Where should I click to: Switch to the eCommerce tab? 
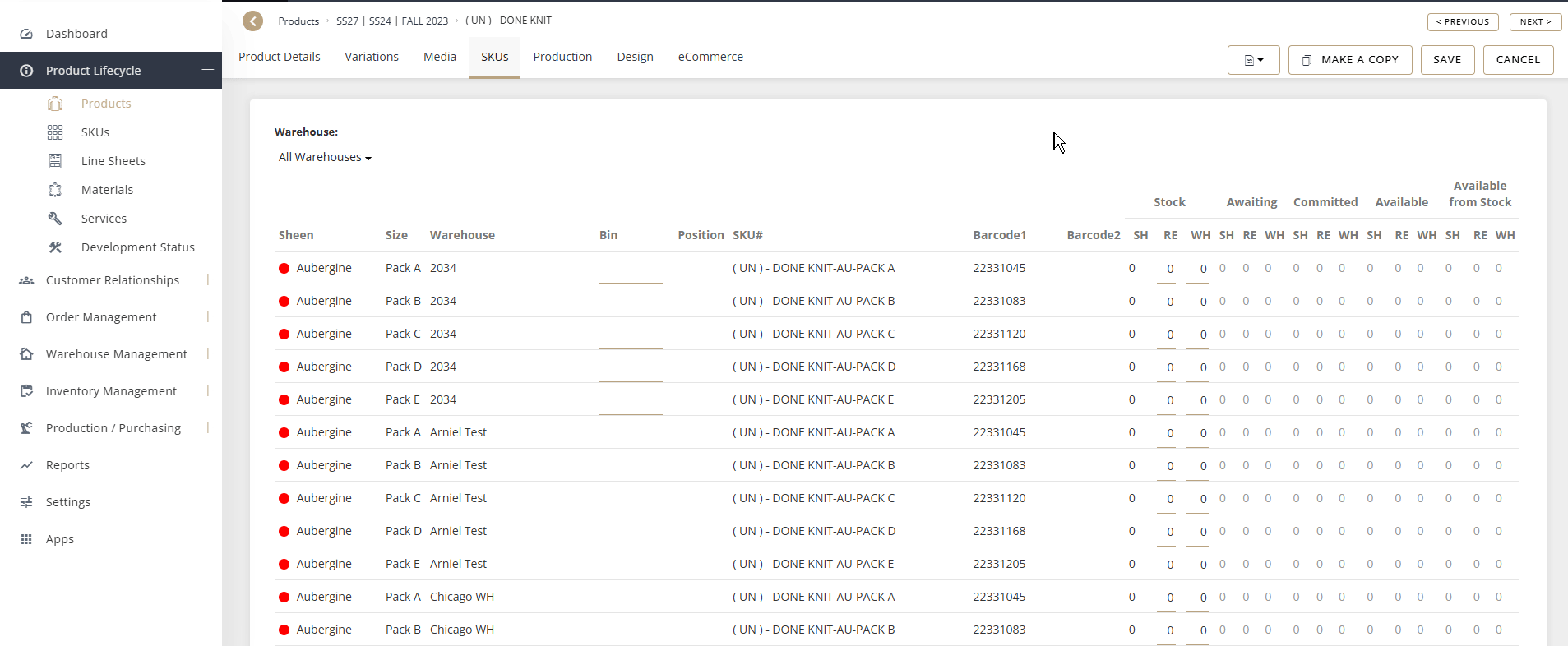(x=710, y=57)
